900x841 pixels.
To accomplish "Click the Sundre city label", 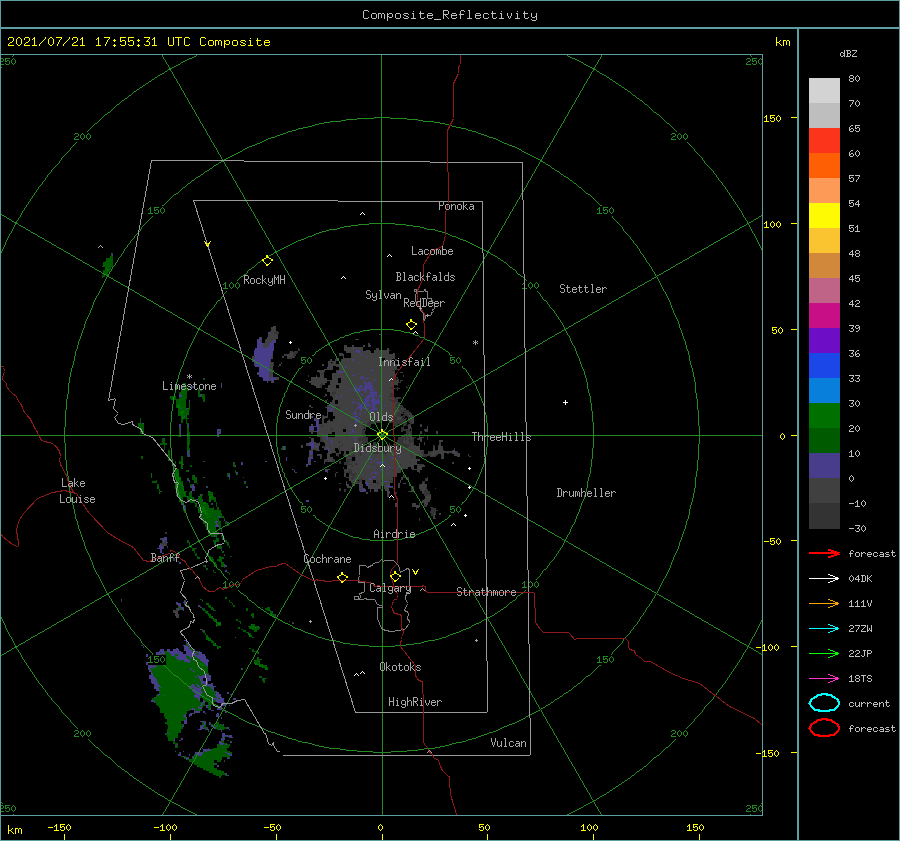I will (x=303, y=414).
